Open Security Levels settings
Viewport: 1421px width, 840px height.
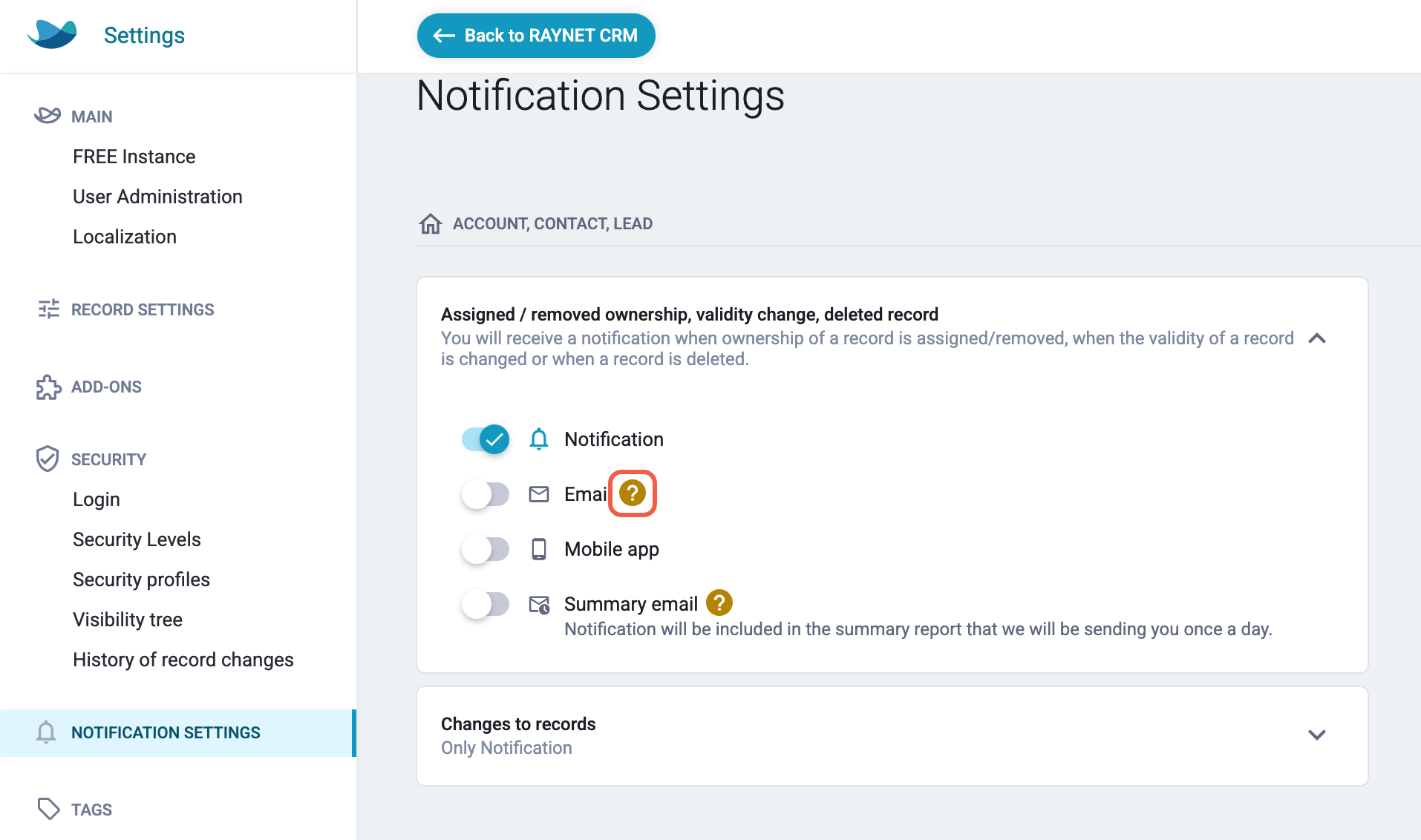pos(137,539)
